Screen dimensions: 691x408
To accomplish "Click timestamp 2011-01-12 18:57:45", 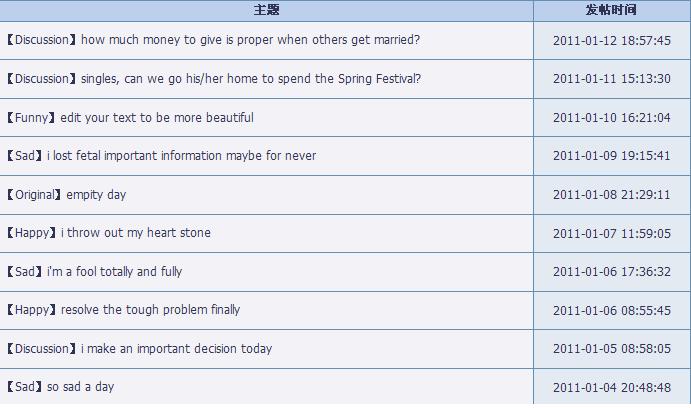I will click(x=611, y=40).
